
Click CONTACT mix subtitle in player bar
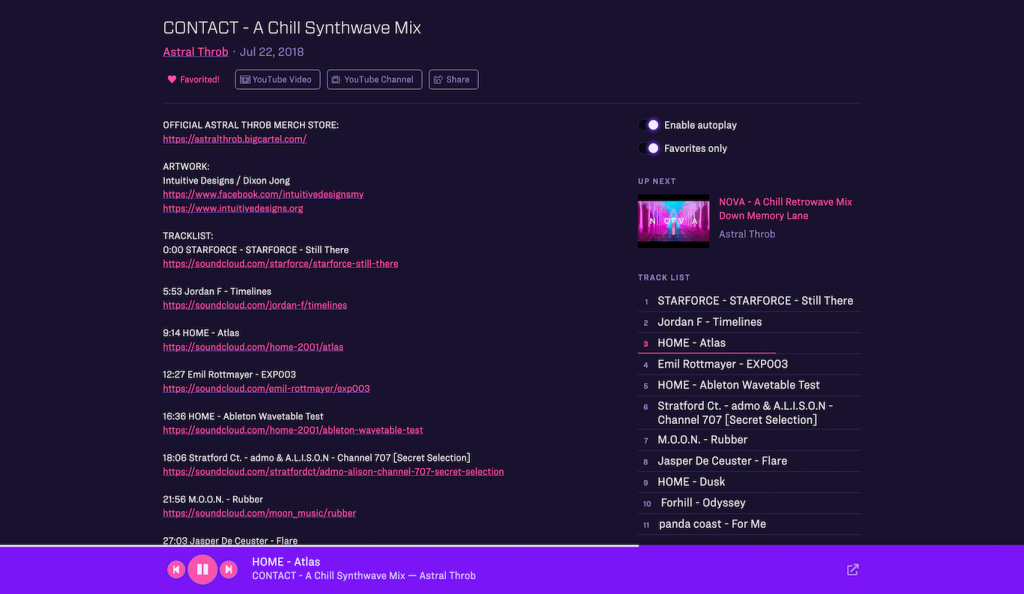(364, 576)
